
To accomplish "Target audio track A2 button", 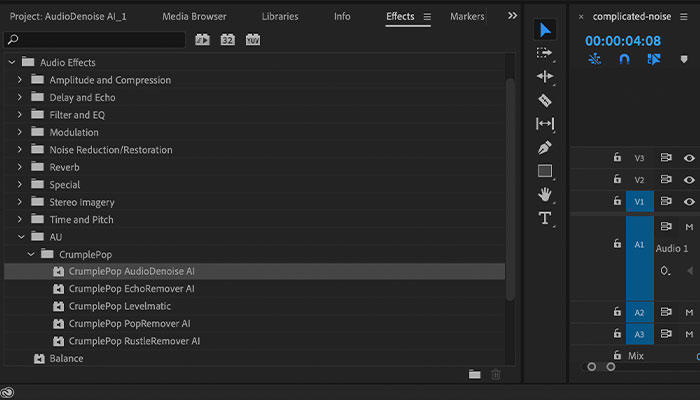I will tap(640, 312).
